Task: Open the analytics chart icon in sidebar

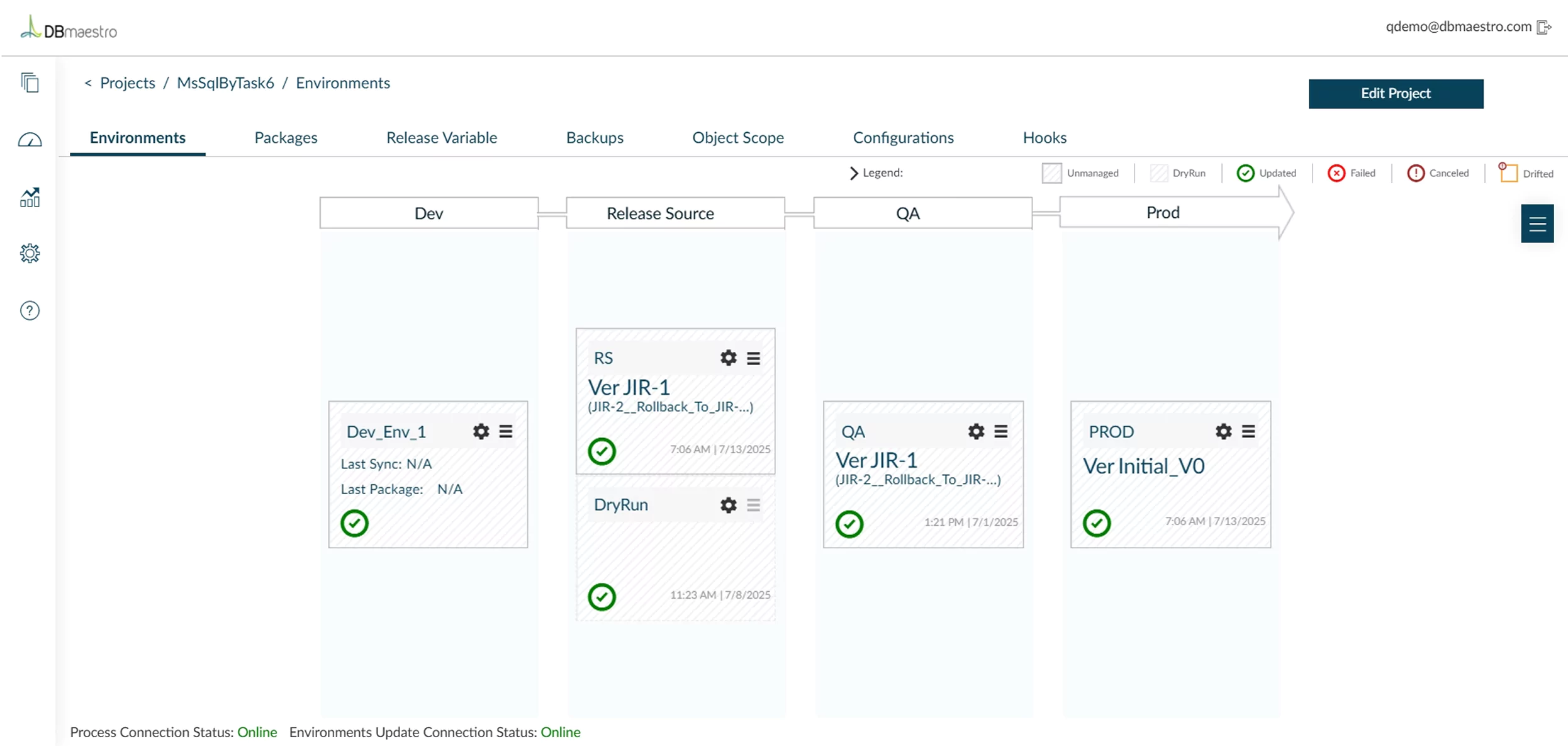Action: point(30,197)
